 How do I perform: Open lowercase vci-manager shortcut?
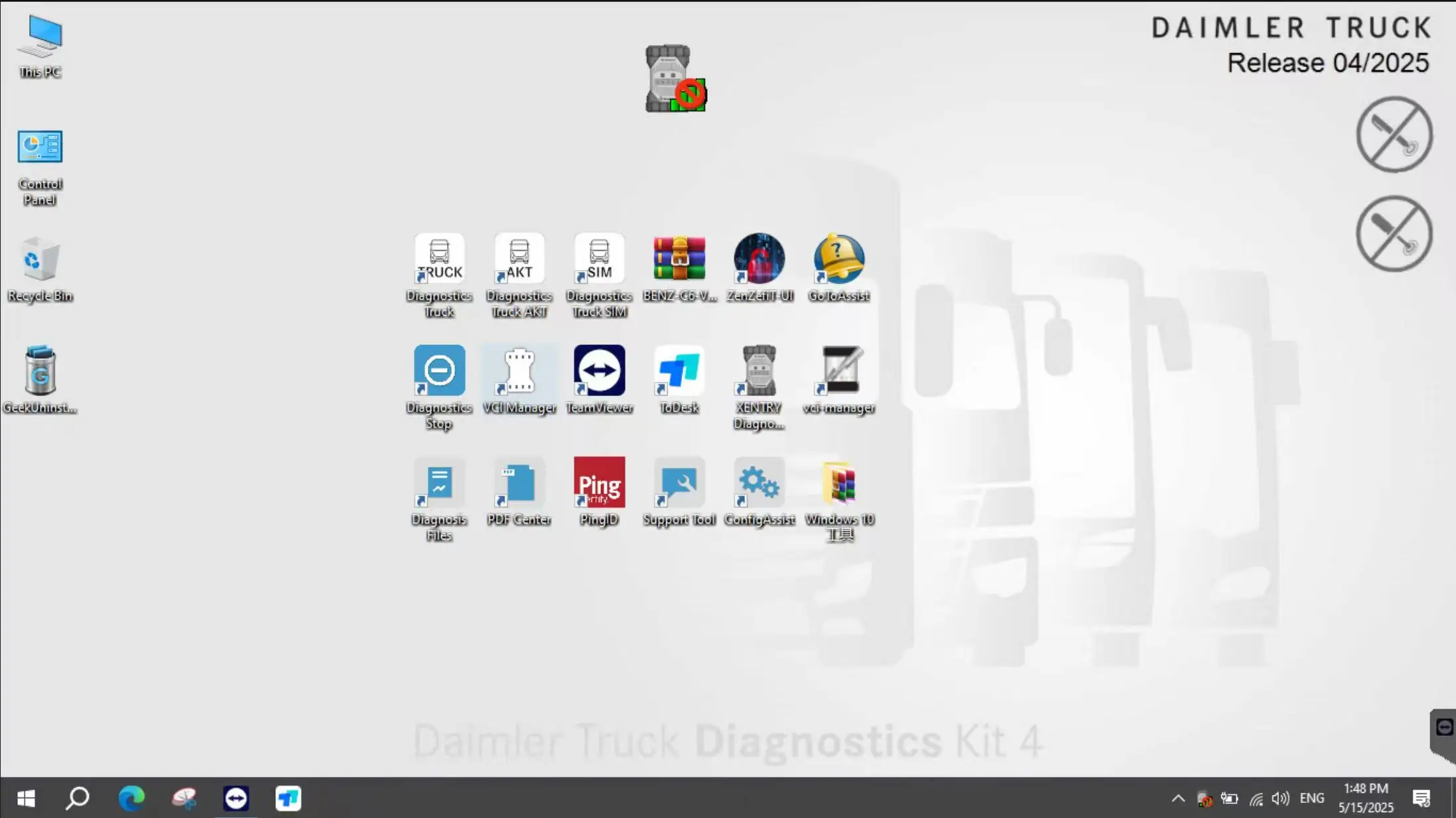839,380
